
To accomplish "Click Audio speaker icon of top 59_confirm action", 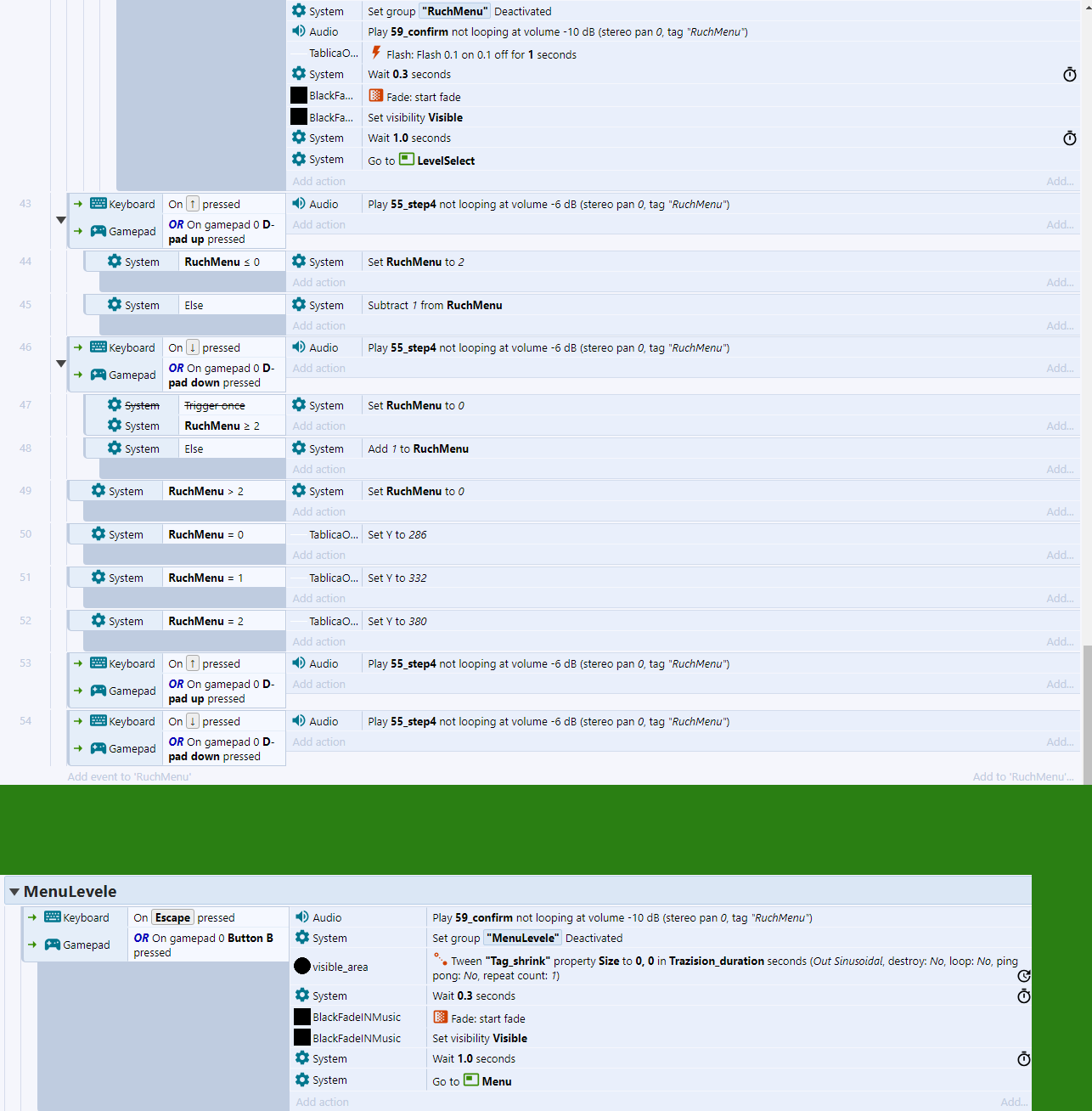I will click(x=299, y=31).
